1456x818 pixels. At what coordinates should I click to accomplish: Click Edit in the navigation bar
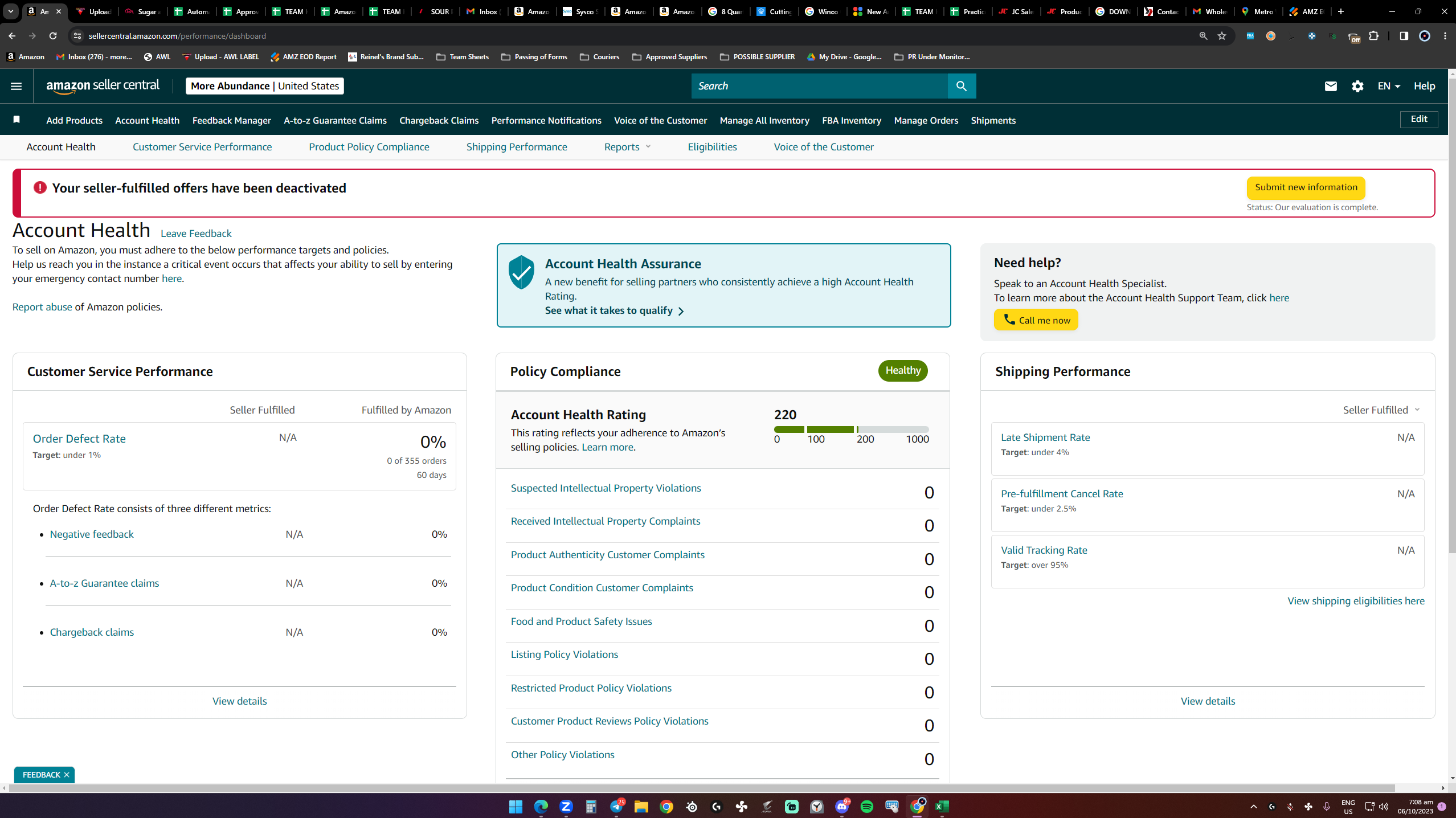1419,119
